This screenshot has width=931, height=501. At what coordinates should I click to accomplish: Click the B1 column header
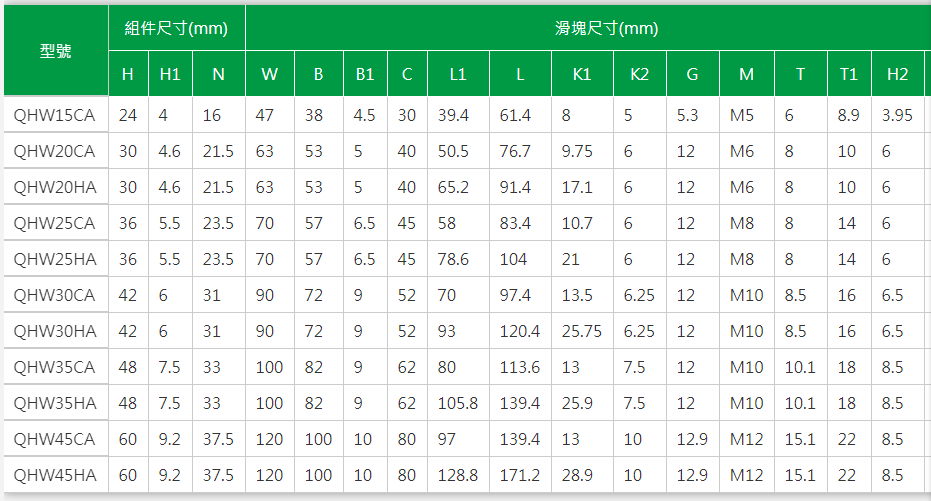click(x=365, y=74)
